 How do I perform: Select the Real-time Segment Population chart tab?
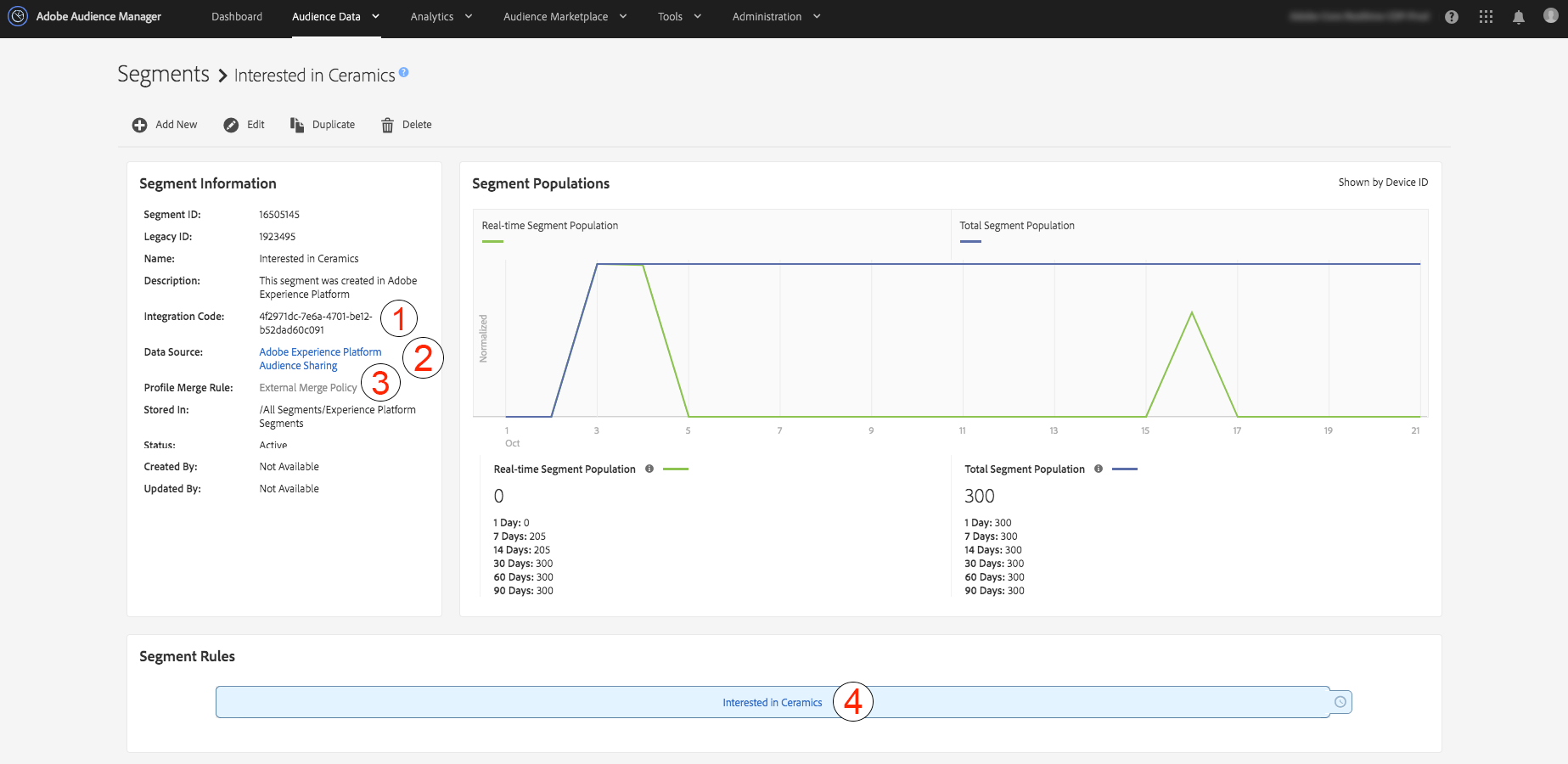coord(711,233)
